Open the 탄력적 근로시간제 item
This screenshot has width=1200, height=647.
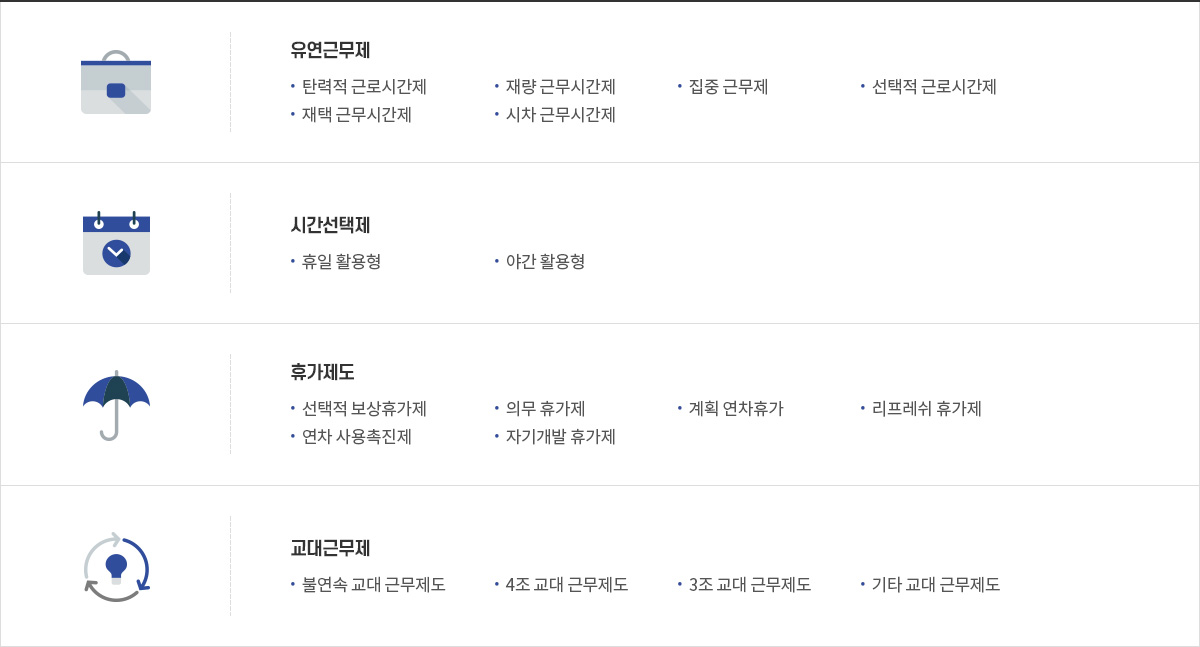(364, 87)
